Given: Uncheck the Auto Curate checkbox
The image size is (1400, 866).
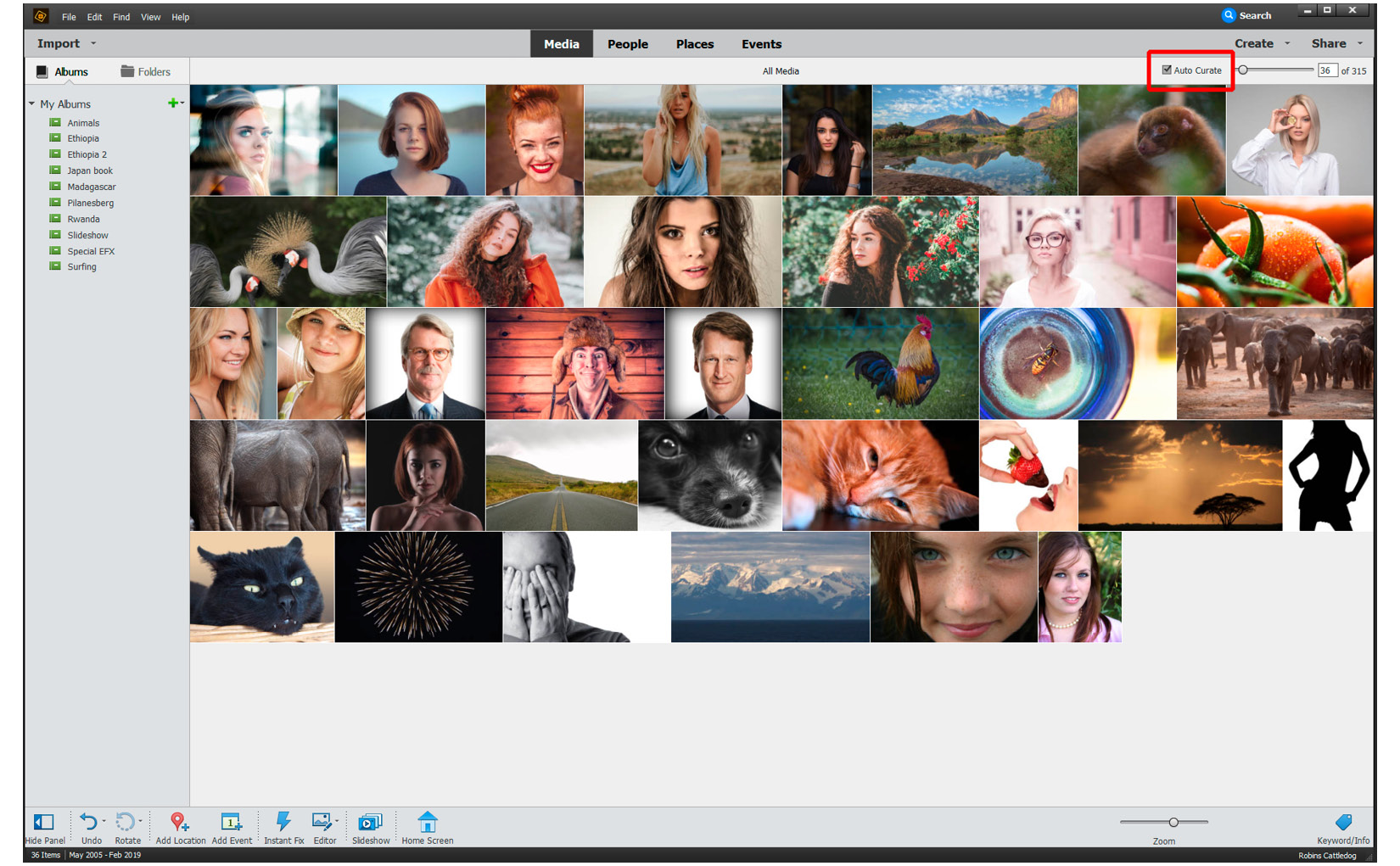Looking at the screenshot, I should click(x=1167, y=70).
